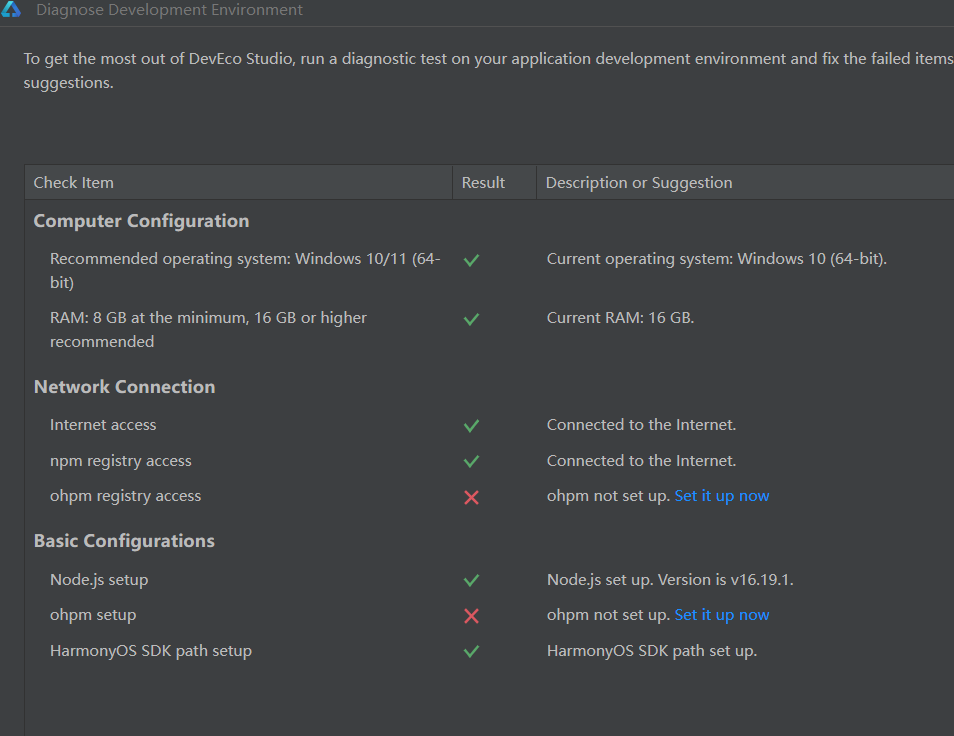The width and height of the screenshot is (954, 736).
Task: Select the 'npm registry access' check item
Action: click(120, 461)
